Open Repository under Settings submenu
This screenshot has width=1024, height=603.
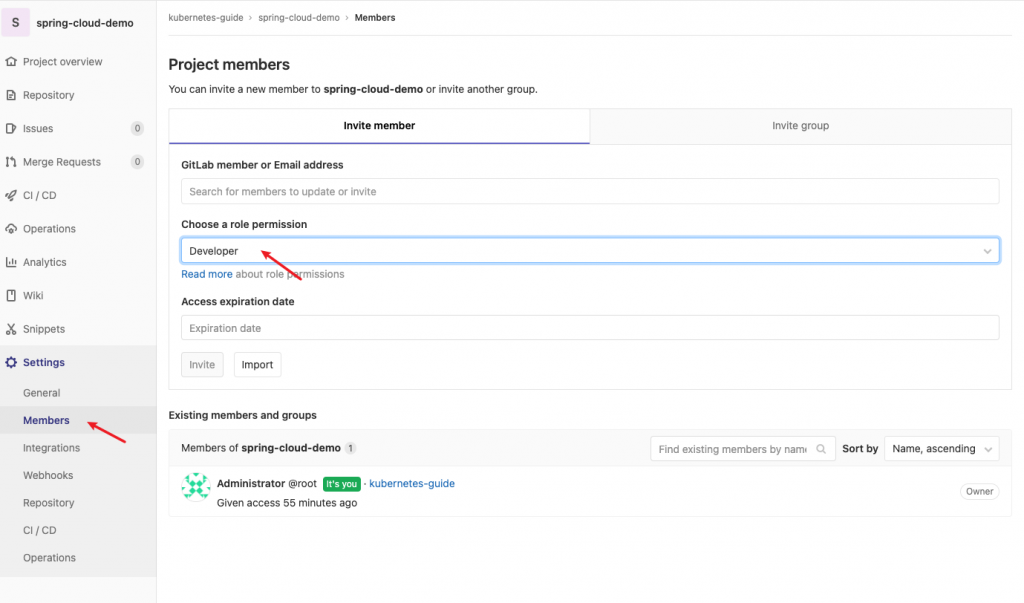(49, 502)
